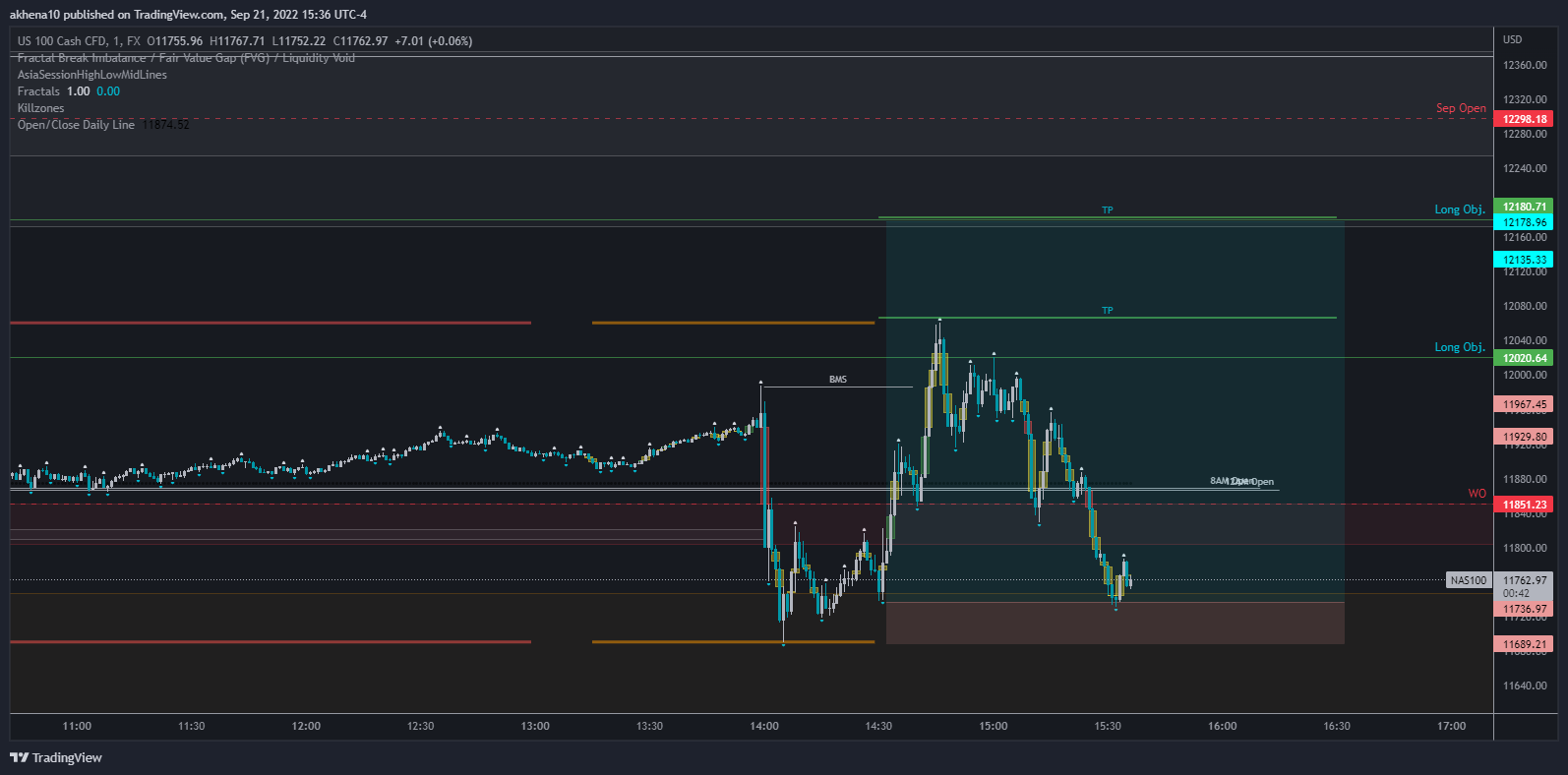
Task: Click the current price tag 11762.97
Action: pyautogui.click(x=1524, y=580)
